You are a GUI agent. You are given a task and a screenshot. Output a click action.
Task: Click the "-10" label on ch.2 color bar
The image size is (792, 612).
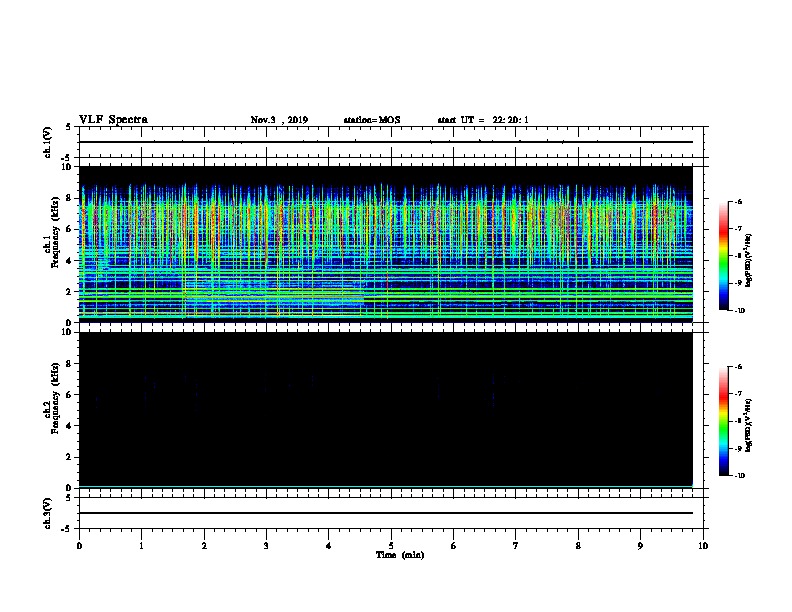(739, 476)
